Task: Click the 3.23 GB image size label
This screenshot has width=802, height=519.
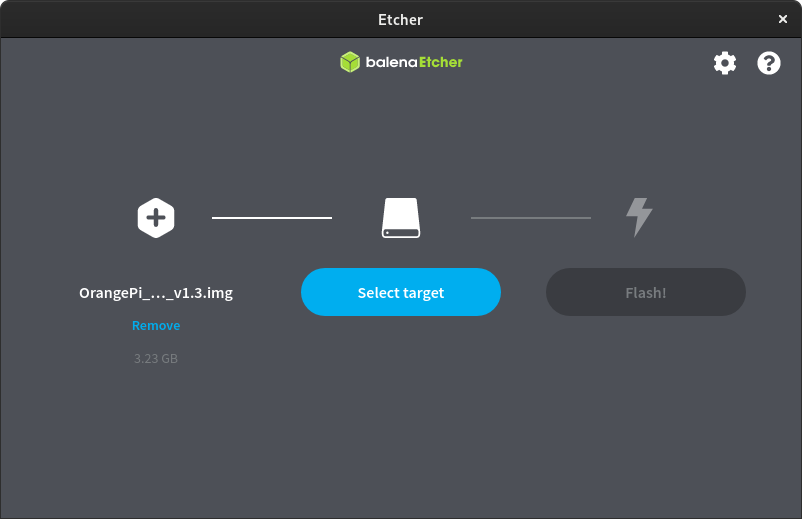Action: [156, 358]
